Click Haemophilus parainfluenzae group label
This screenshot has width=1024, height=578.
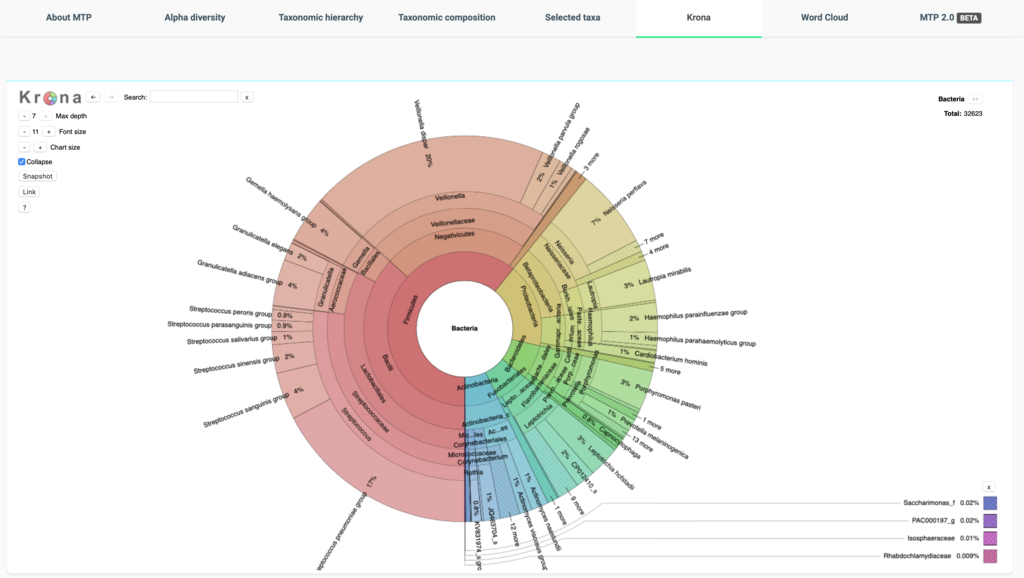click(696, 315)
